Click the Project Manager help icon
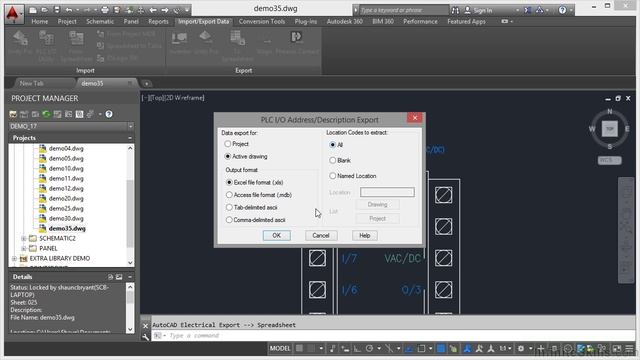The width and height of the screenshot is (640, 360). coord(109,114)
